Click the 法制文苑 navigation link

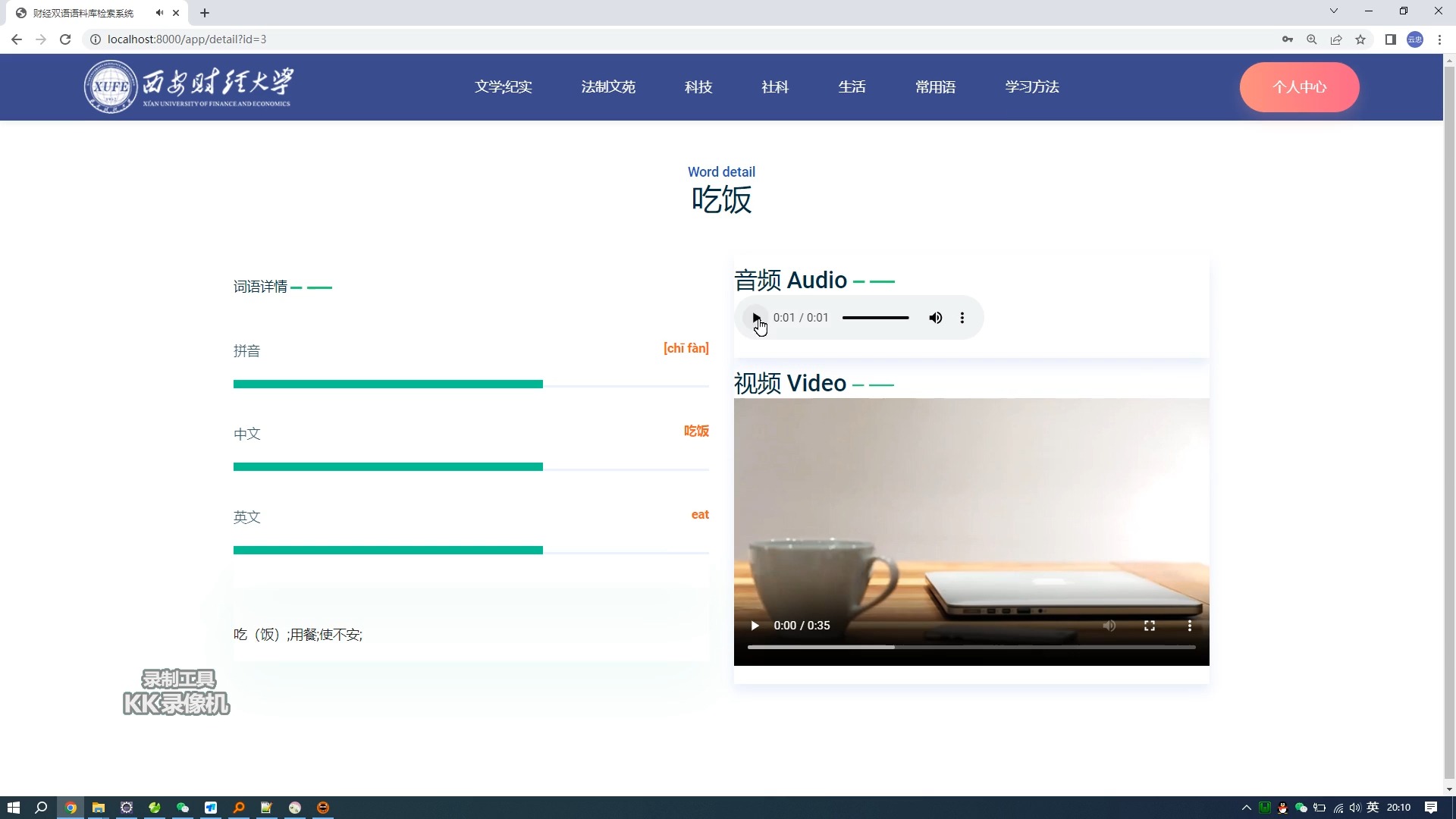click(x=608, y=86)
